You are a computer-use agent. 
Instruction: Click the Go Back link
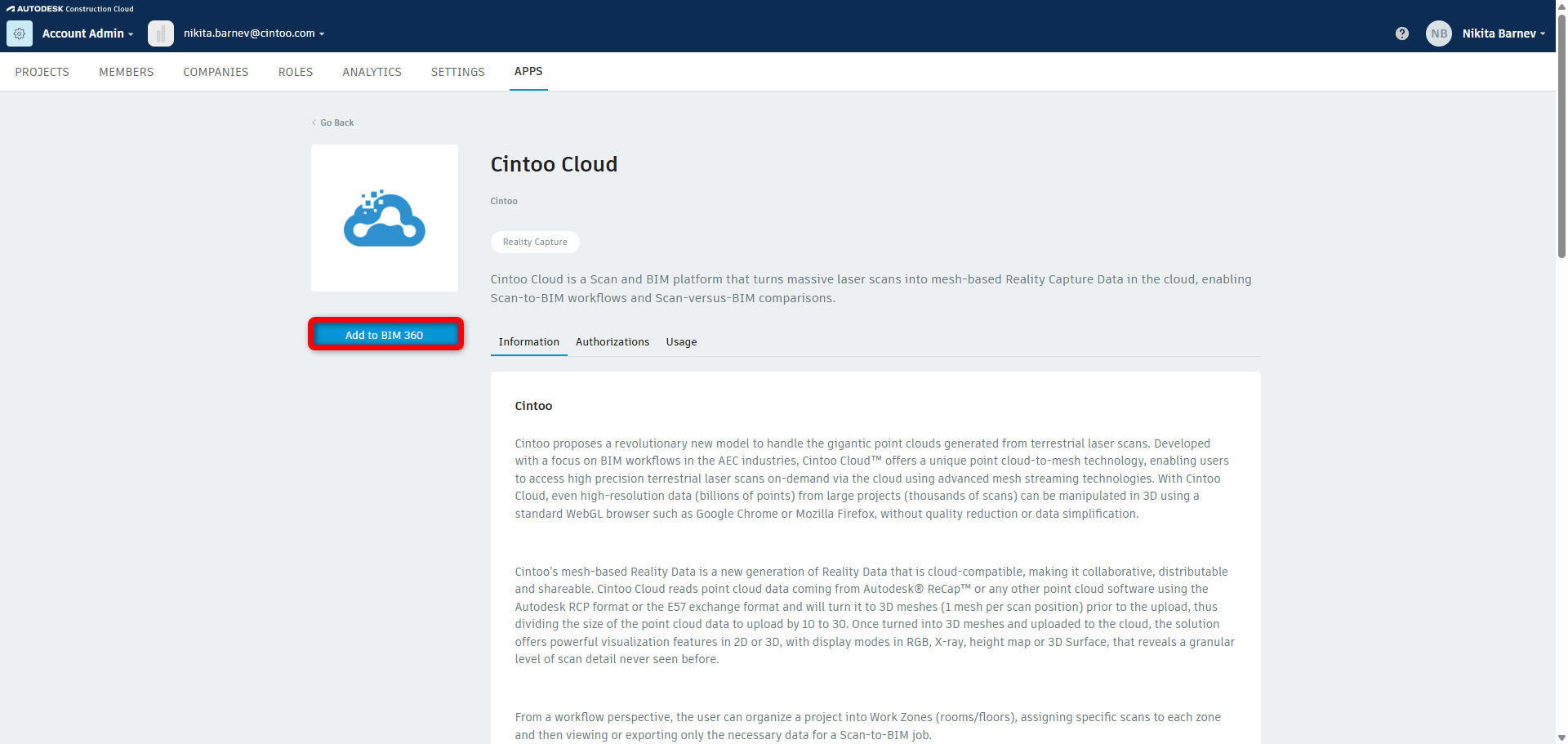coord(333,123)
